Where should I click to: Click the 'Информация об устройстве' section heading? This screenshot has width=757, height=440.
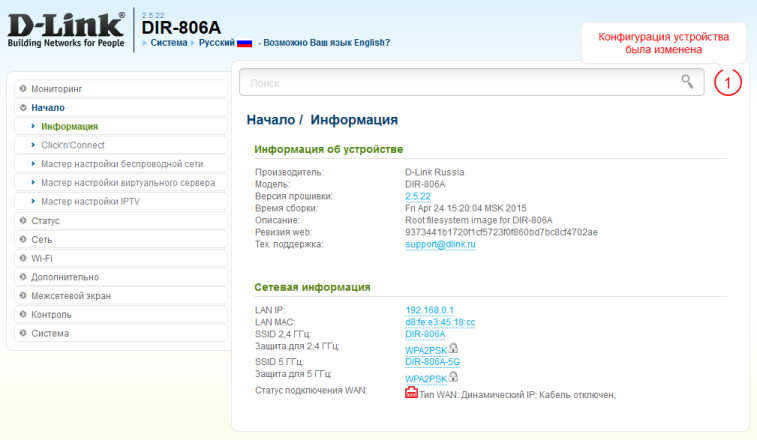[329, 149]
